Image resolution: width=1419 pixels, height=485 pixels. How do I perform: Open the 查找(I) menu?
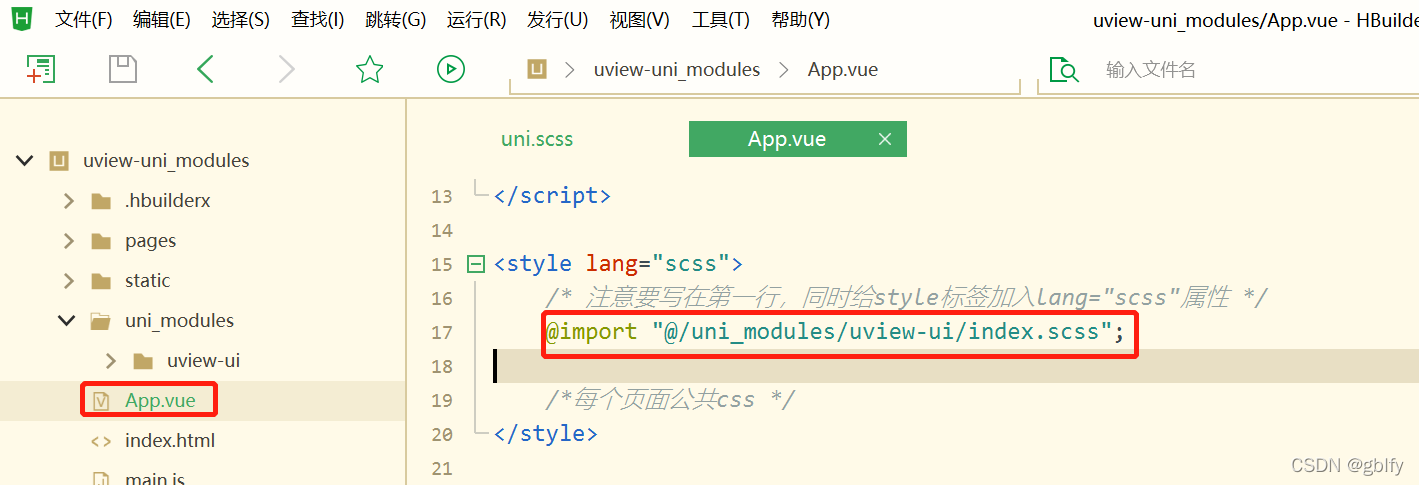(317, 20)
